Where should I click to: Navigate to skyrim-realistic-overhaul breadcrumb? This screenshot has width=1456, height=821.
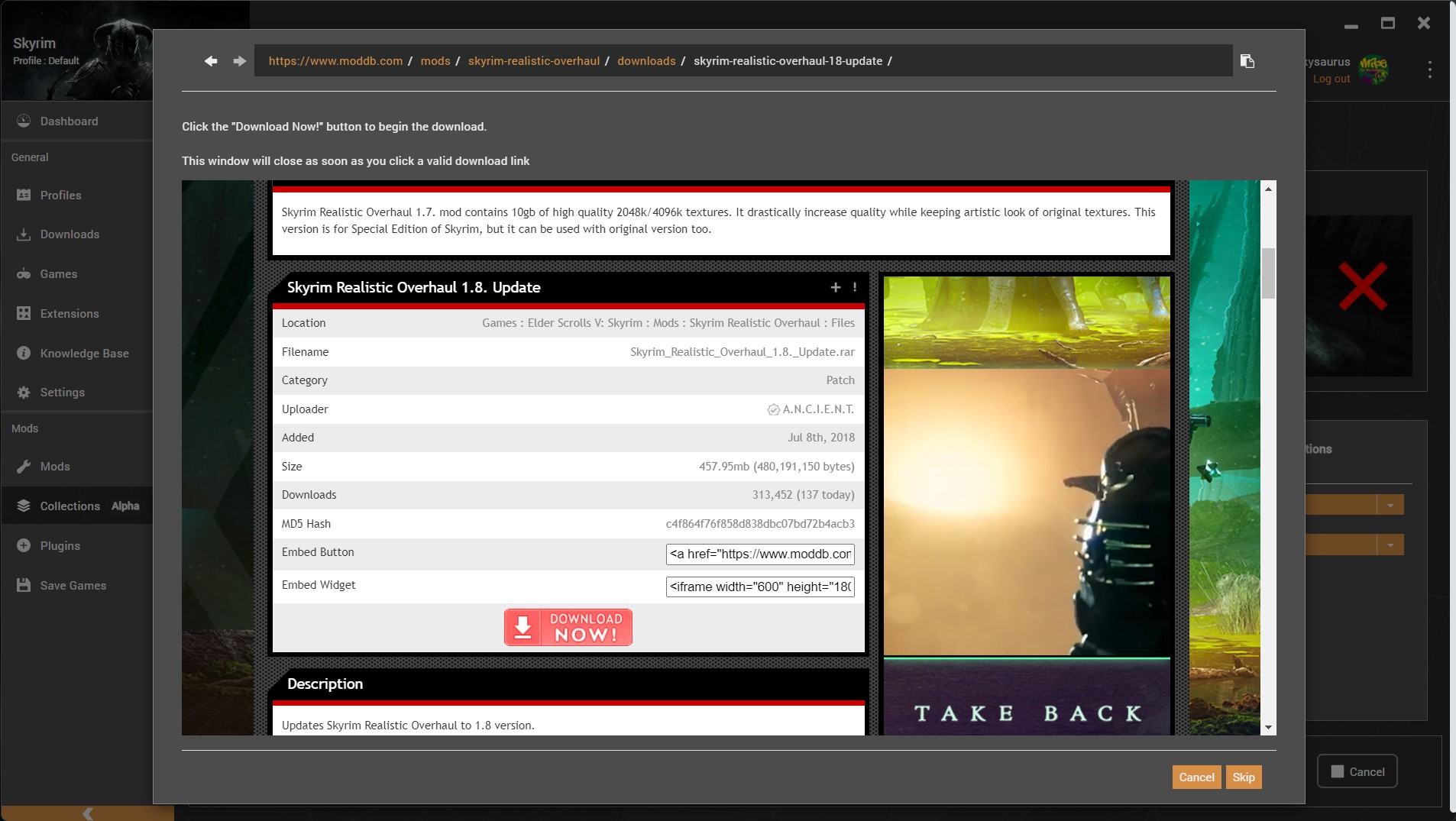[534, 61]
